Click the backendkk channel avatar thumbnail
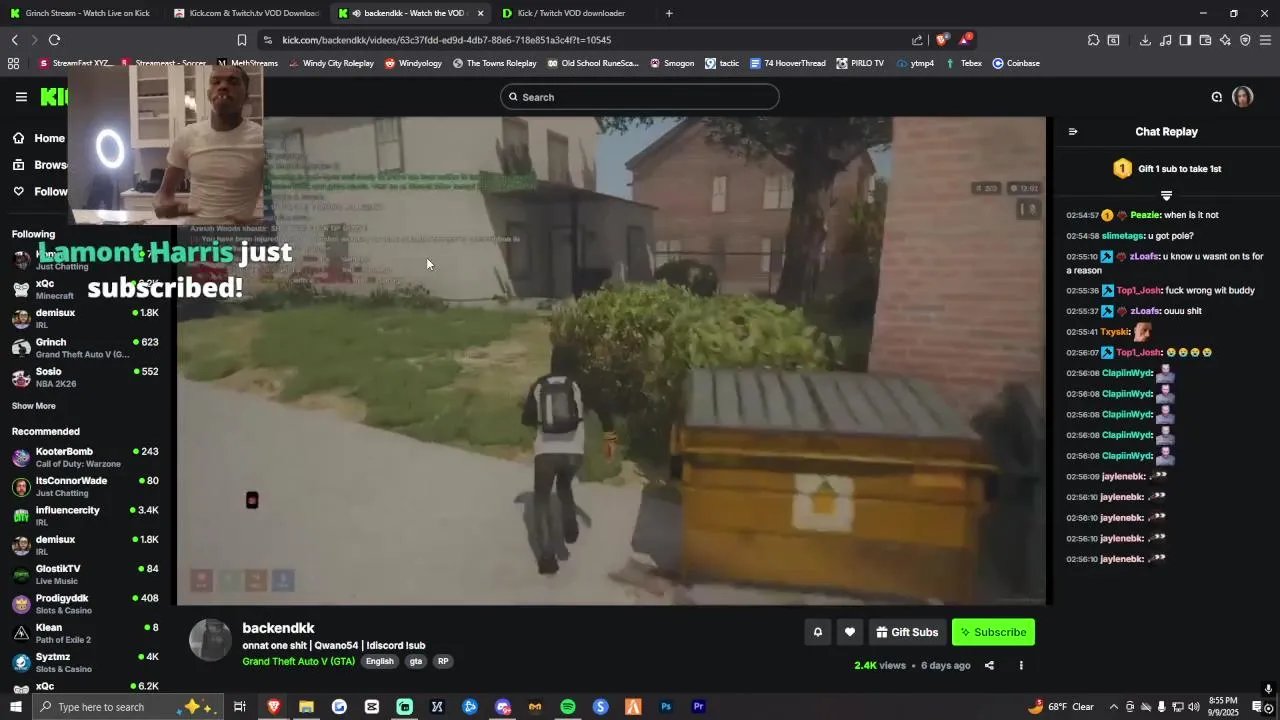The image size is (1280, 720). tap(210, 640)
